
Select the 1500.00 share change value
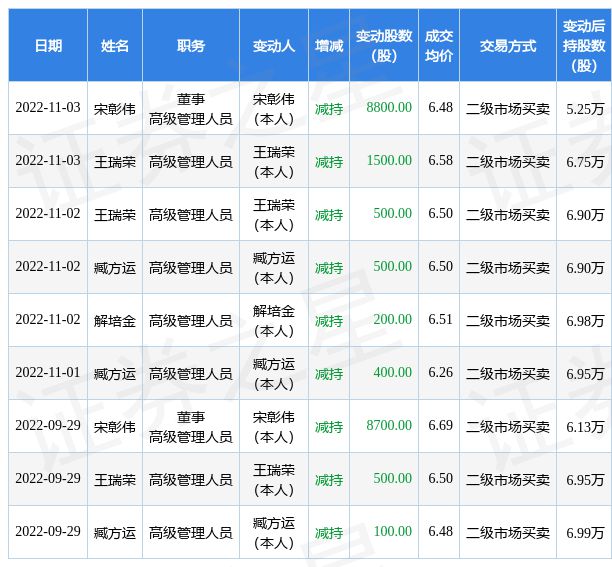(x=389, y=160)
